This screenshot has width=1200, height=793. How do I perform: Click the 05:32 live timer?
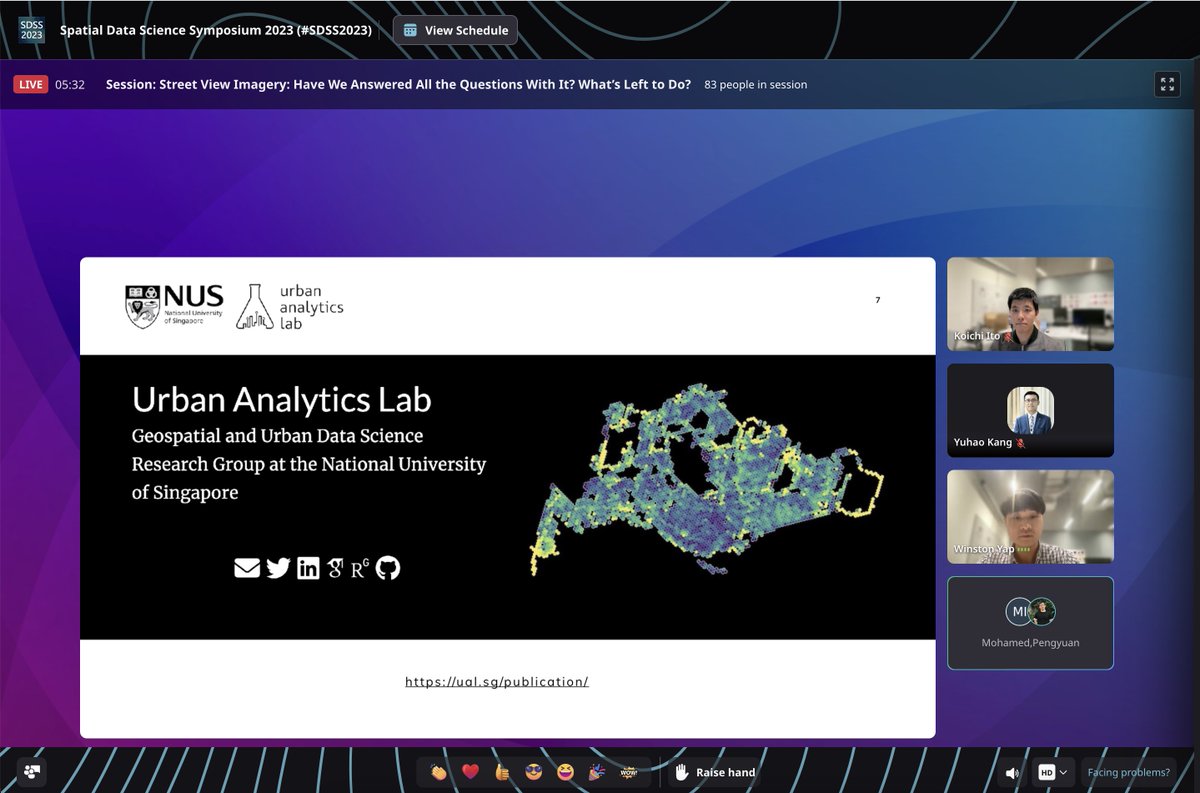click(x=70, y=85)
